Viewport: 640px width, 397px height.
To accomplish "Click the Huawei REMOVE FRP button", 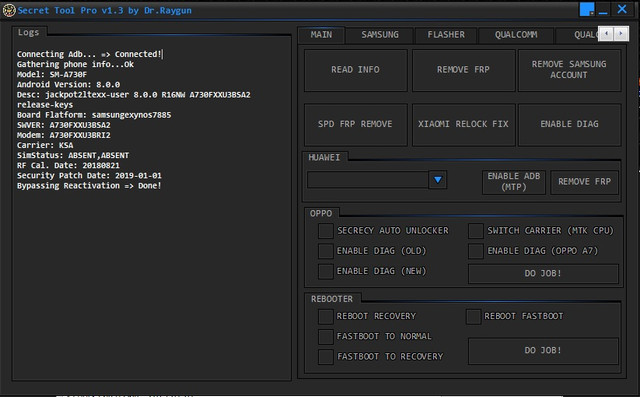I will pyautogui.click(x=584, y=182).
